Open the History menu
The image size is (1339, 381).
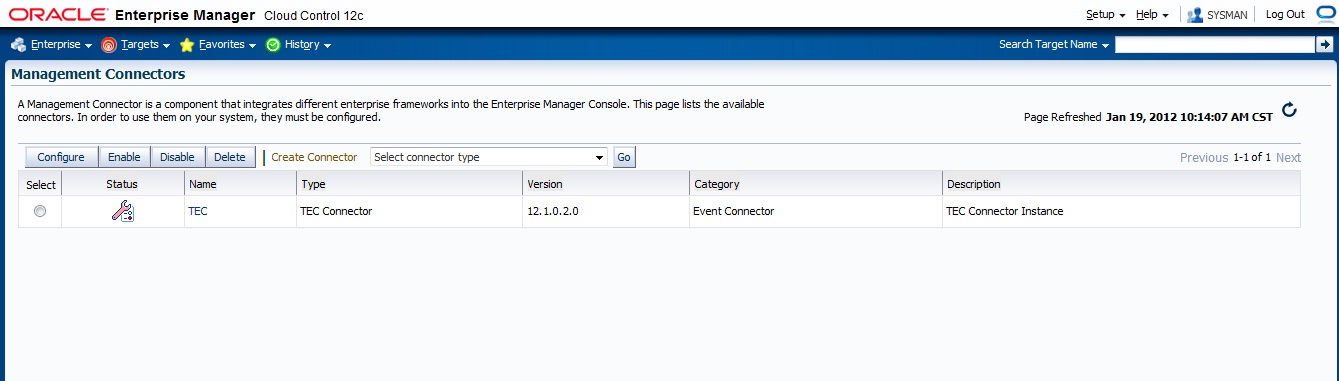tap(307, 45)
